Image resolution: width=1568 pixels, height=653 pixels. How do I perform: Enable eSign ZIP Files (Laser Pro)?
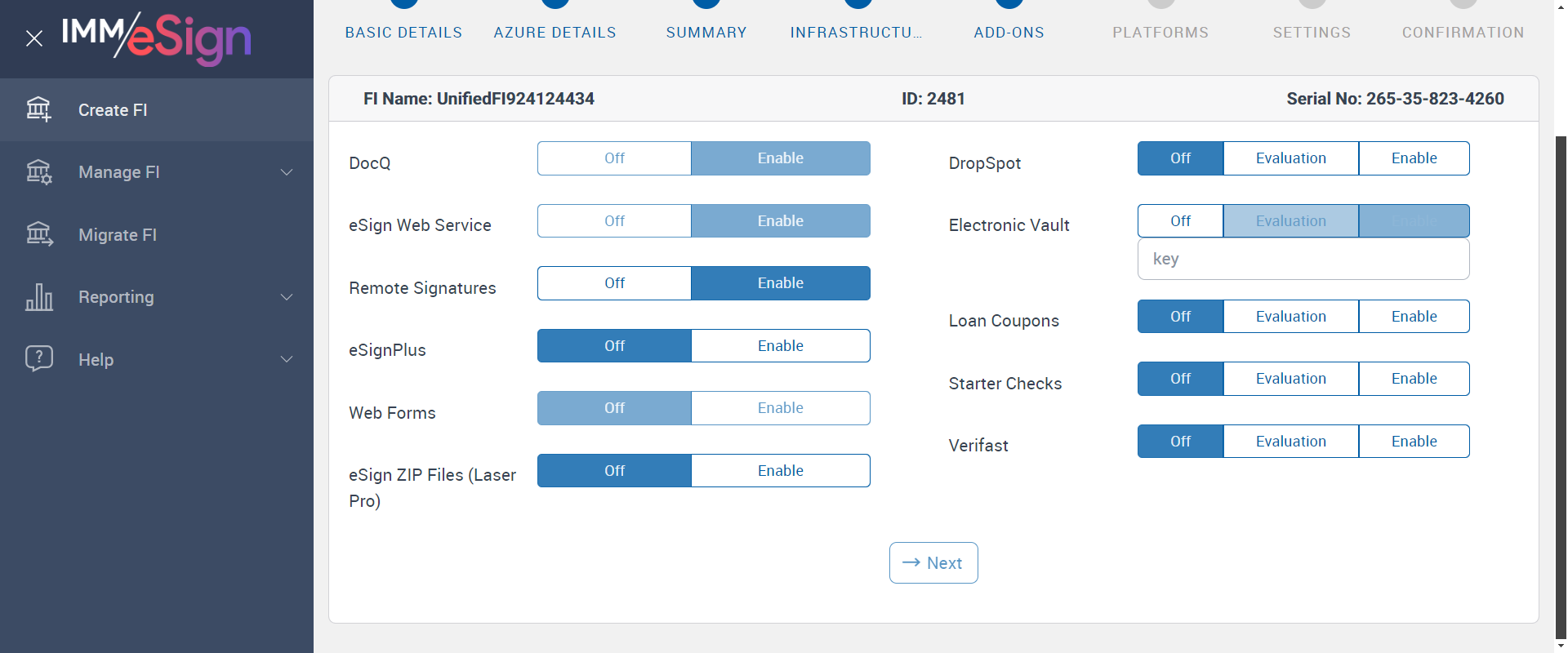781,471
